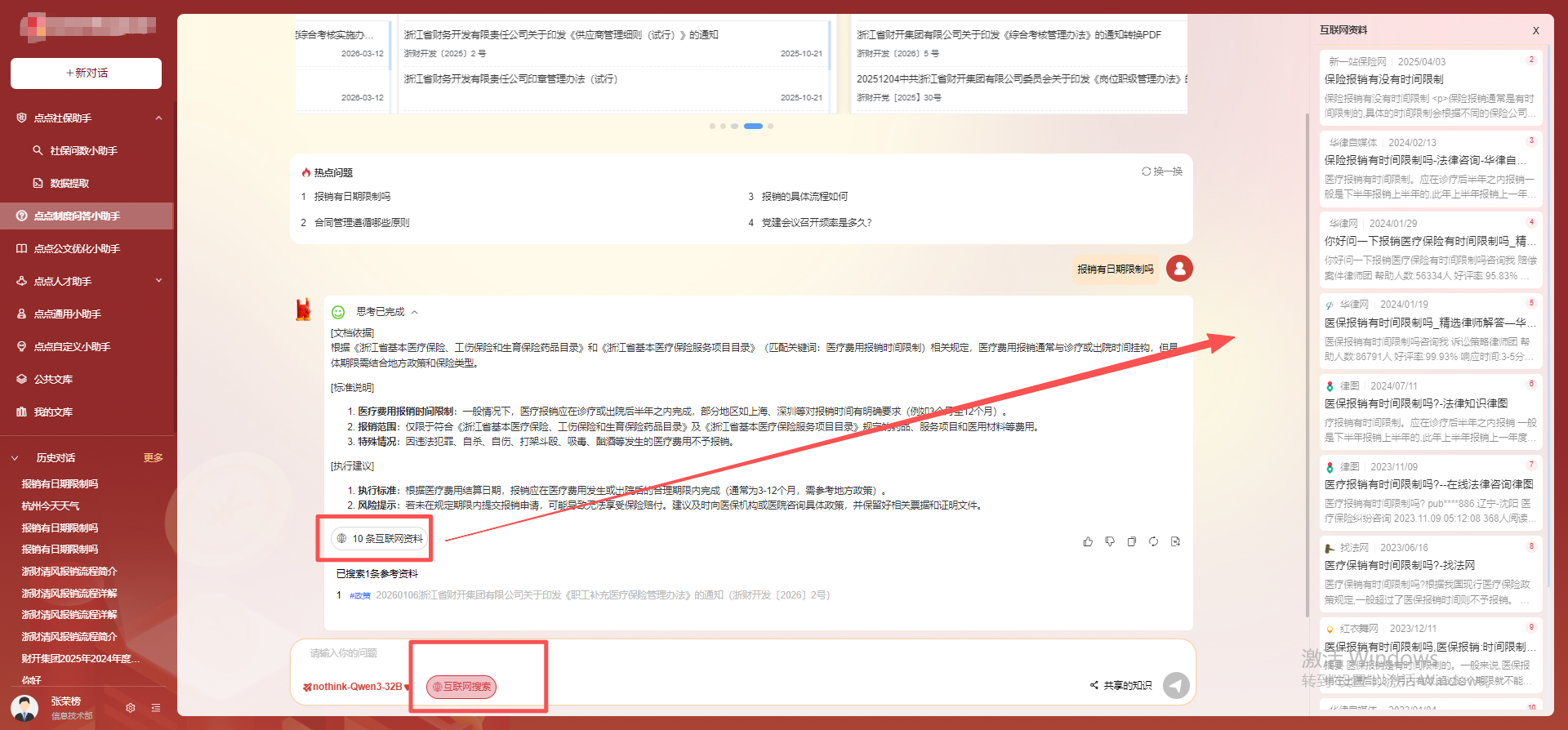Export answer to Word document icon

(x=1175, y=541)
